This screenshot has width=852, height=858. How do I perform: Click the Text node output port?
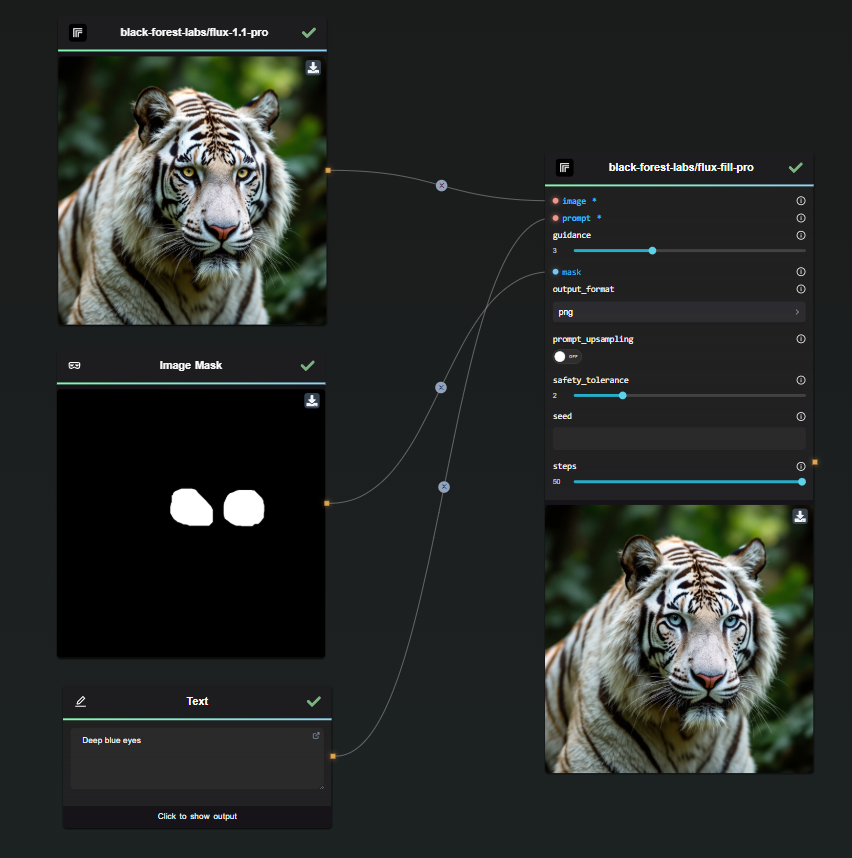pos(333,756)
